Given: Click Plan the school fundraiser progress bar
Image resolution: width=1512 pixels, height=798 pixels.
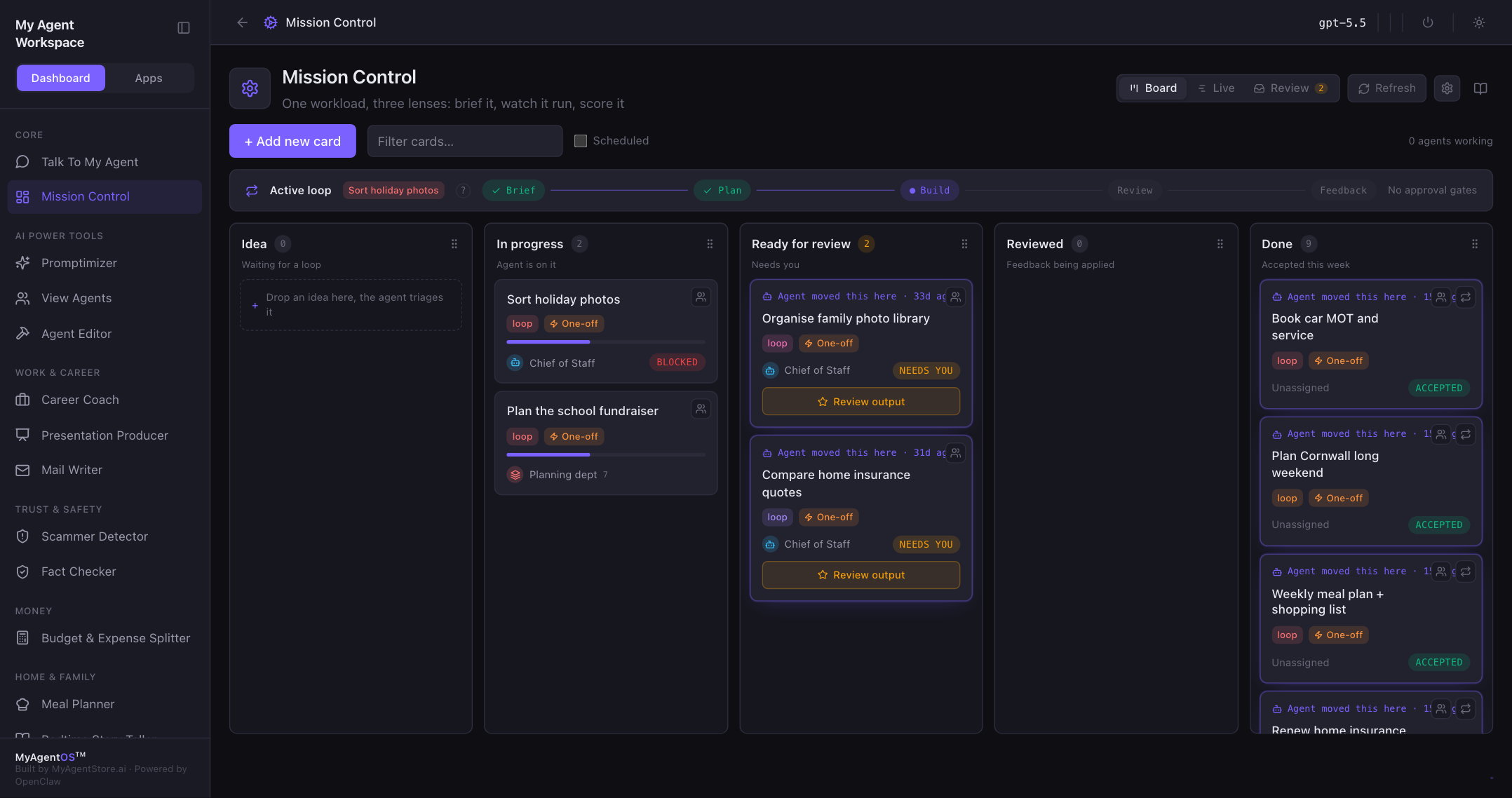Looking at the screenshot, I should [x=606, y=455].
